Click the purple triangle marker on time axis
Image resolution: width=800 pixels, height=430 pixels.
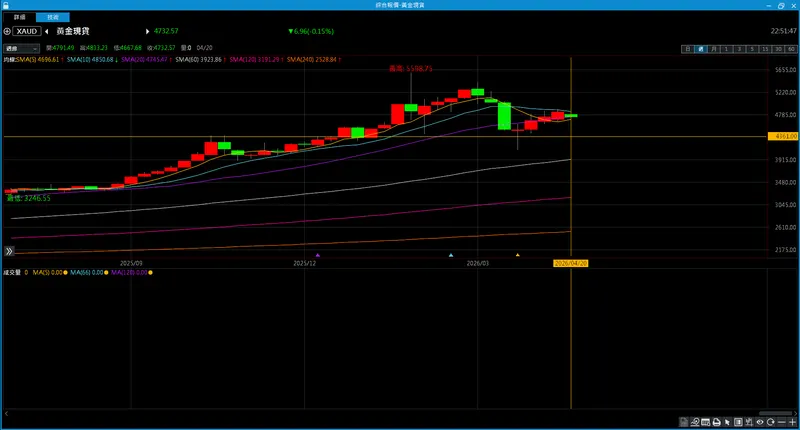[x=318, y=255]
